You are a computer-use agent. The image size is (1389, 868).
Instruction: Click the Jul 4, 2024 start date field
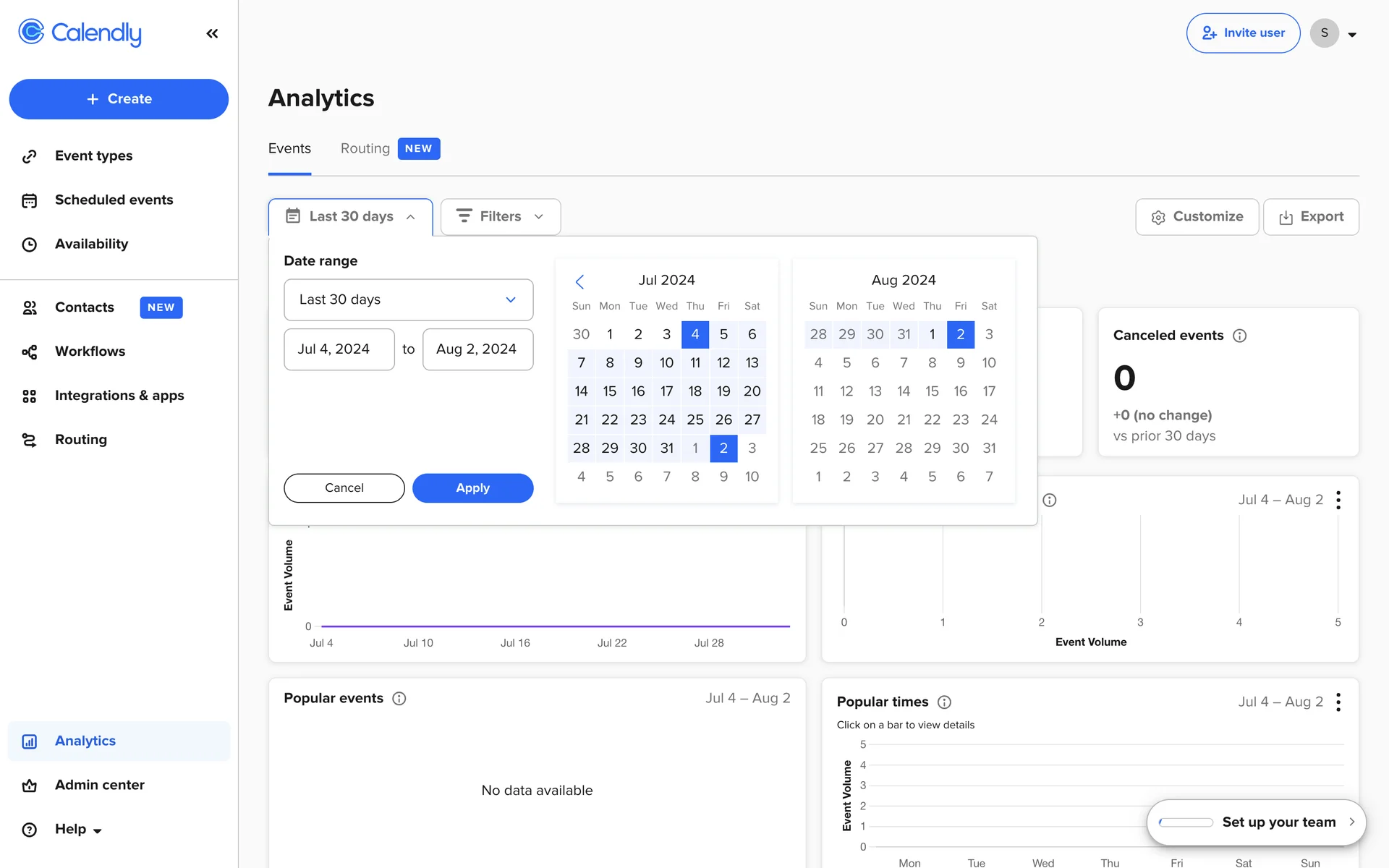point(339,349)
